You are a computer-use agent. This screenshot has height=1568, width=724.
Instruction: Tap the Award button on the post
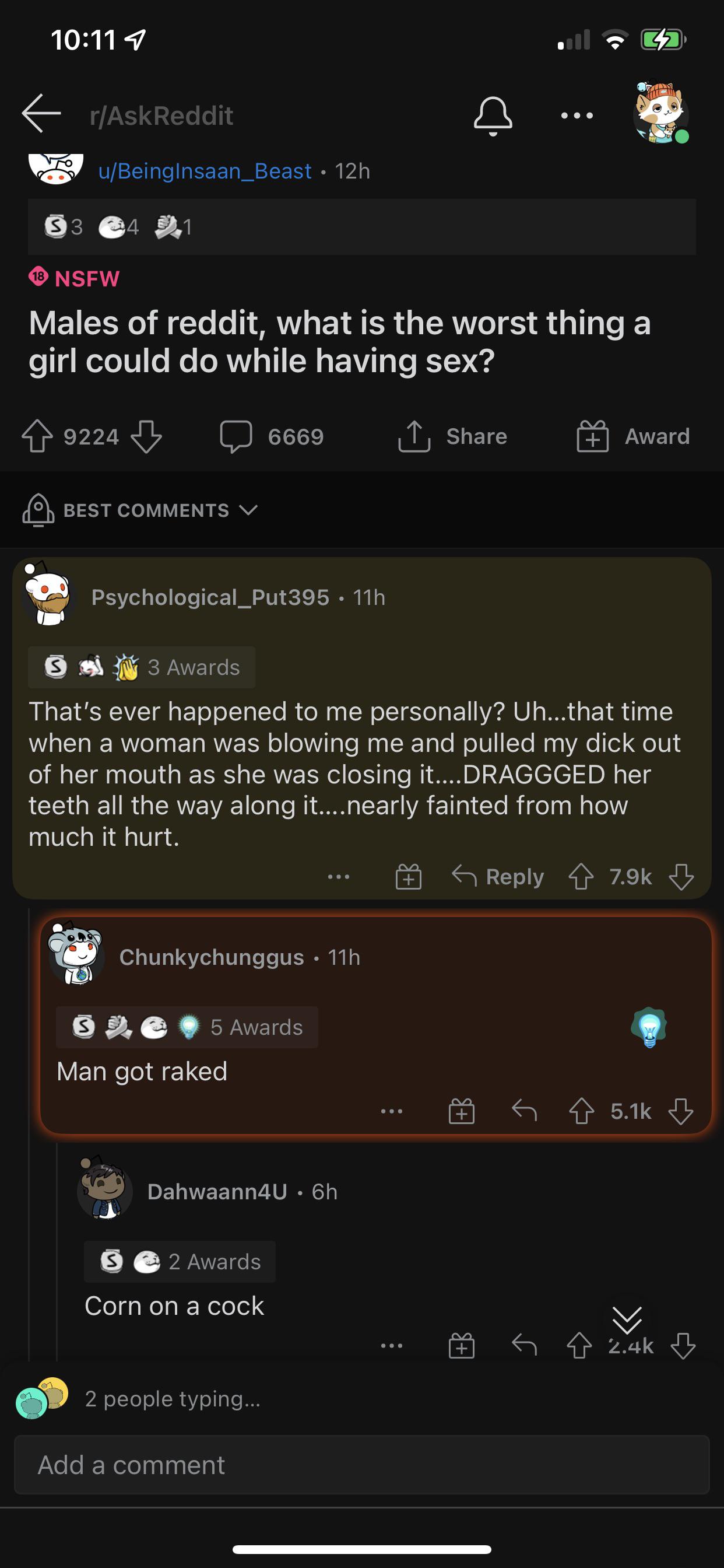tap(633, 436)
